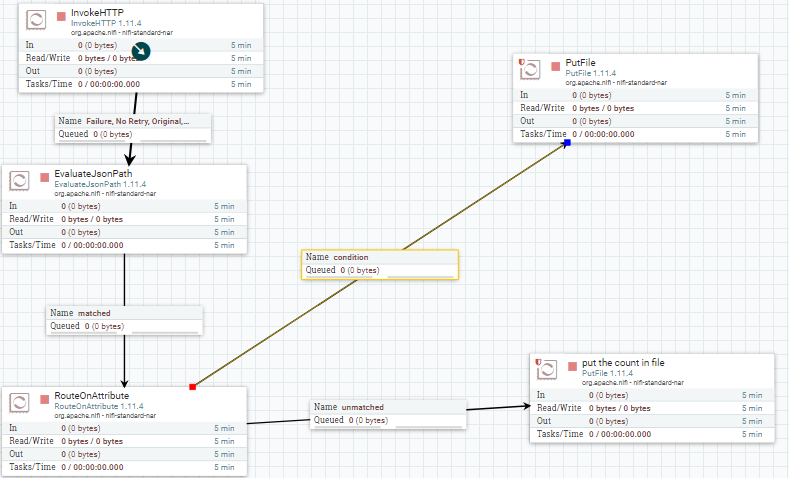
Task: Click the stopped status square on InvokeHTTP
Action: [x=61, y=17]
